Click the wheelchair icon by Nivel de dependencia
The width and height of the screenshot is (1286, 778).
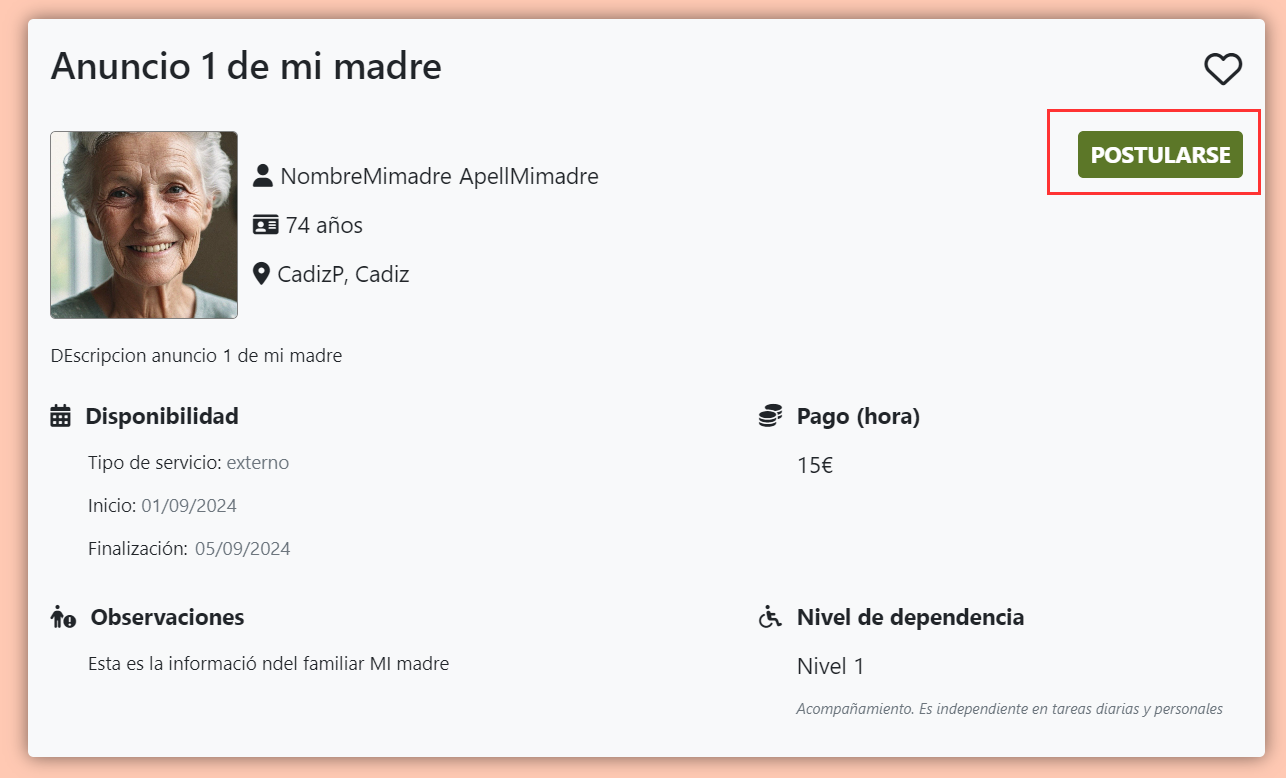(770, 617)
